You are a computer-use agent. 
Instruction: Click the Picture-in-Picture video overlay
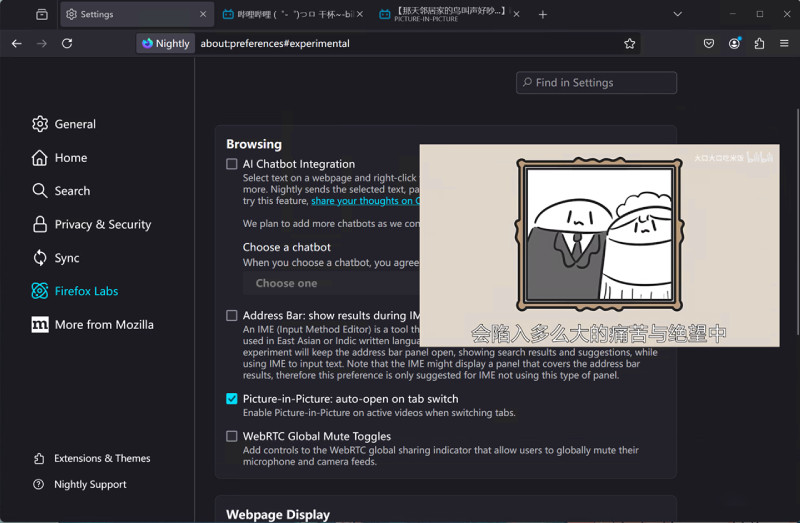click(599, 245)
